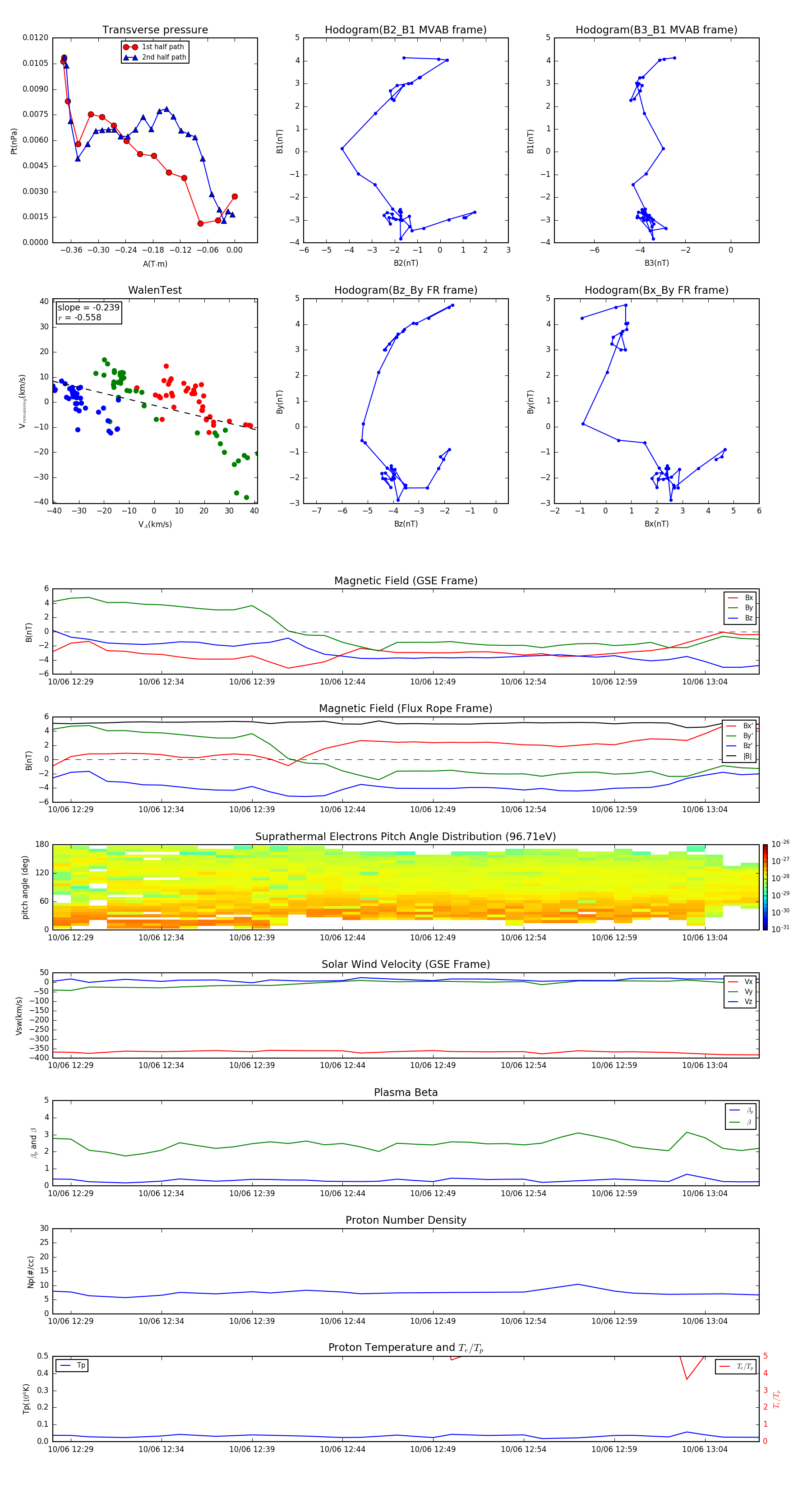Click the 'Hodogram(B3_B1 MVAB frame)' title
Viewport: 812px width, 1489px height.
pyautogui.click(x=656, y=30)
